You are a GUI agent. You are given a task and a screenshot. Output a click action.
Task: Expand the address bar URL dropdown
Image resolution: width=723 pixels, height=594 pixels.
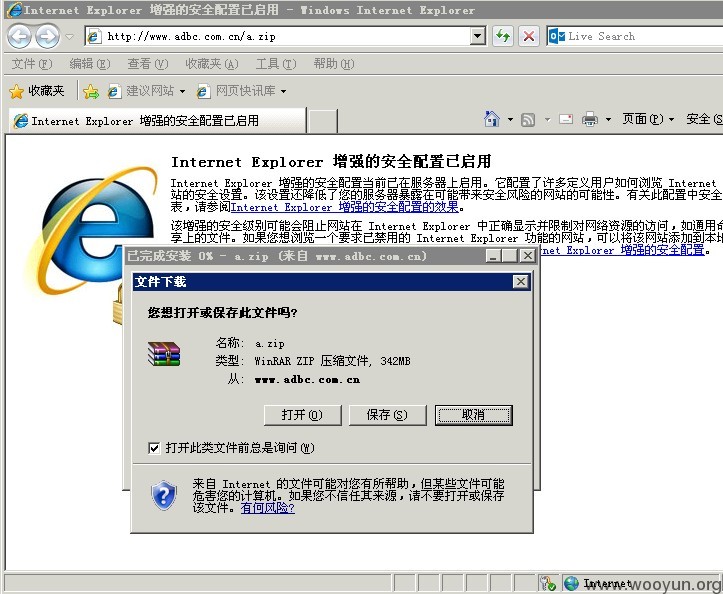(478, 36)
